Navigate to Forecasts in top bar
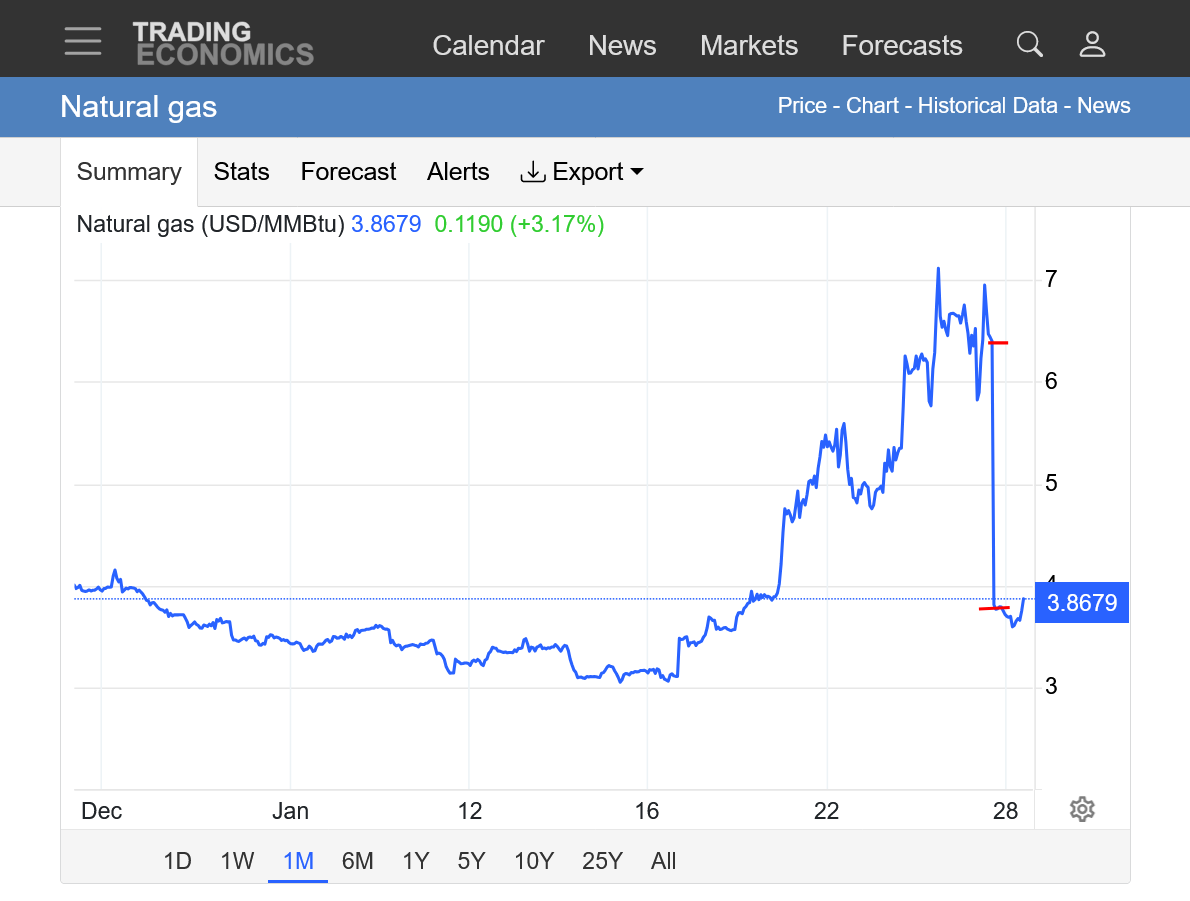The image size is (1190, 901). [901, 46]
